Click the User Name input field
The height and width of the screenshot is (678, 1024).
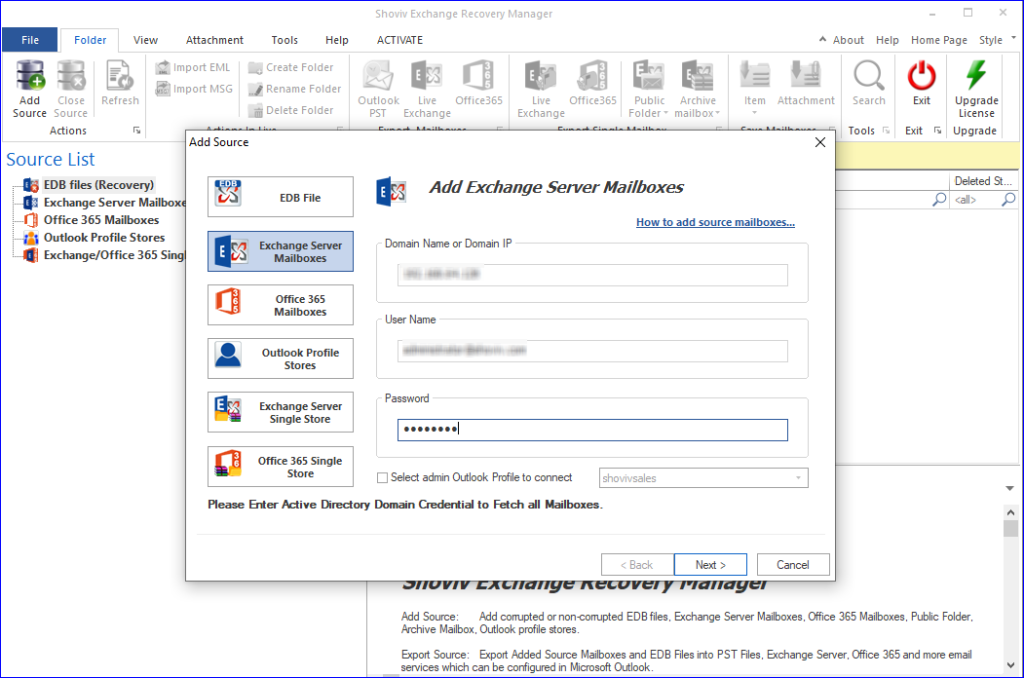(592, 351)
